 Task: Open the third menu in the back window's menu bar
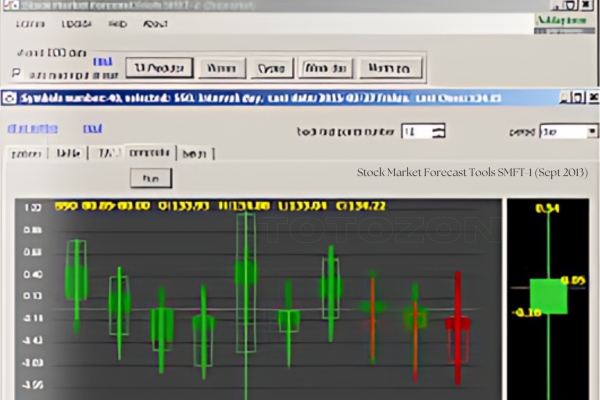pyautogui.click(x=117, y=24)
